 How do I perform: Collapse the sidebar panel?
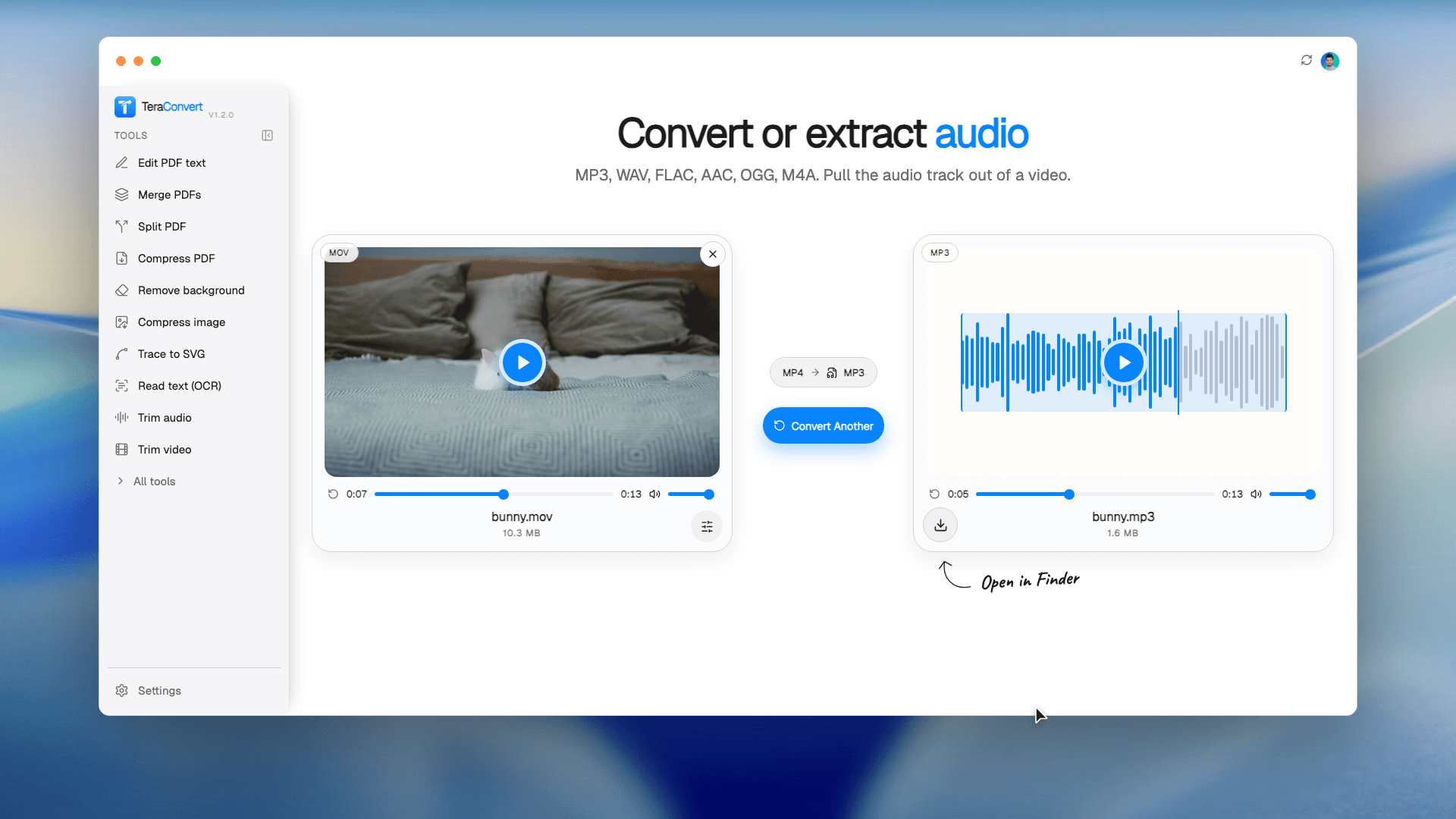(x=268, y=136)
